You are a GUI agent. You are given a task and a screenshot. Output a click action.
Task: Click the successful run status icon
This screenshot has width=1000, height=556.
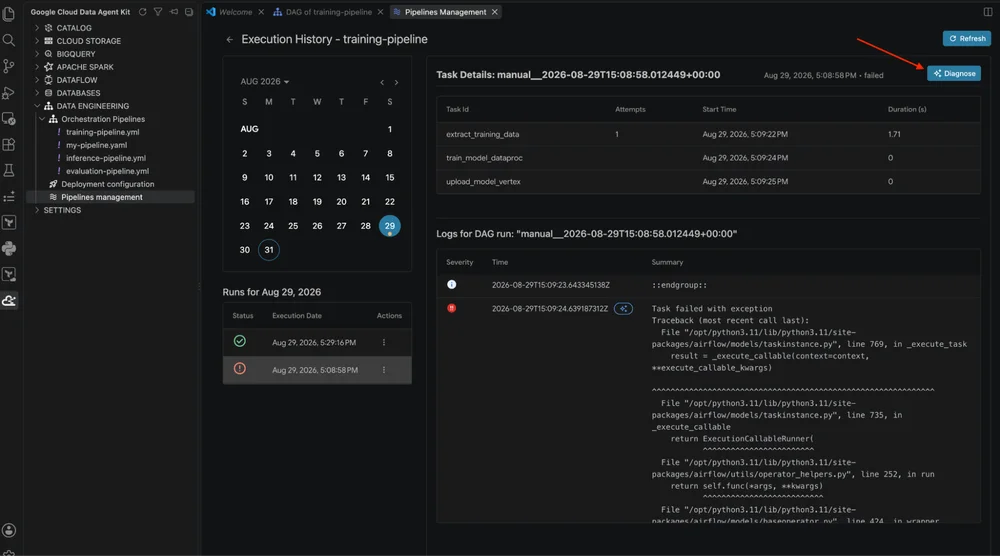pos(240,341)
